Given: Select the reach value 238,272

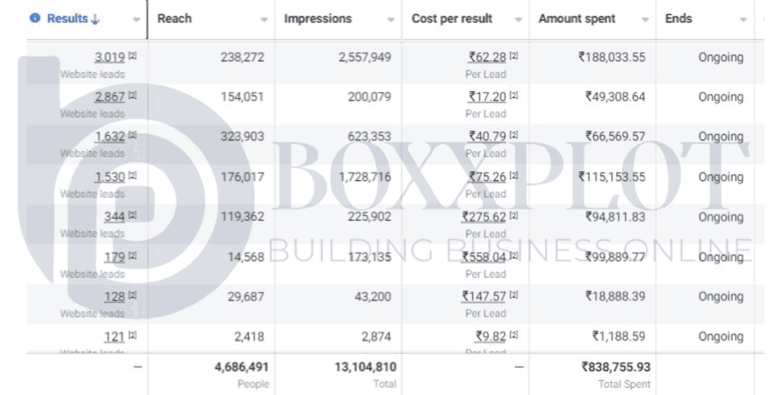Looking at the screenshot, I should [242, 57].
